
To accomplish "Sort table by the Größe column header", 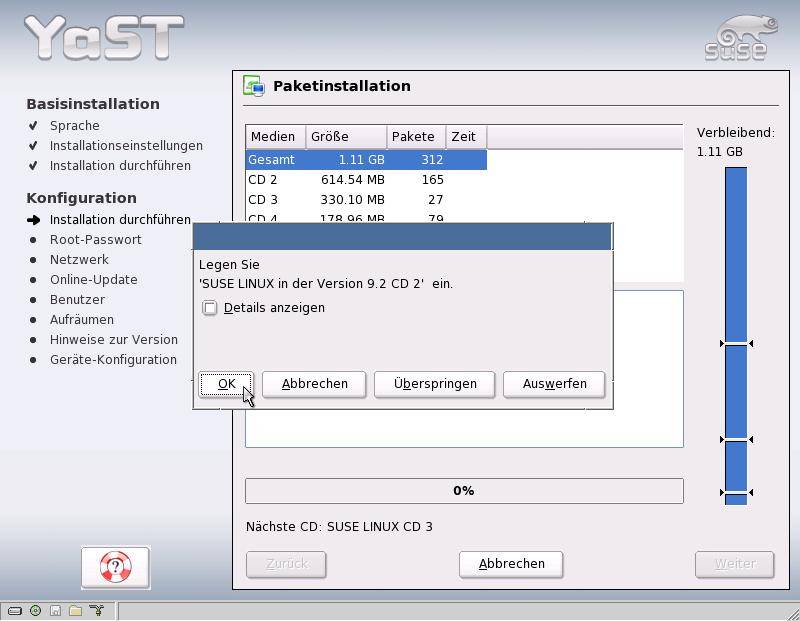I will point(346,137).
